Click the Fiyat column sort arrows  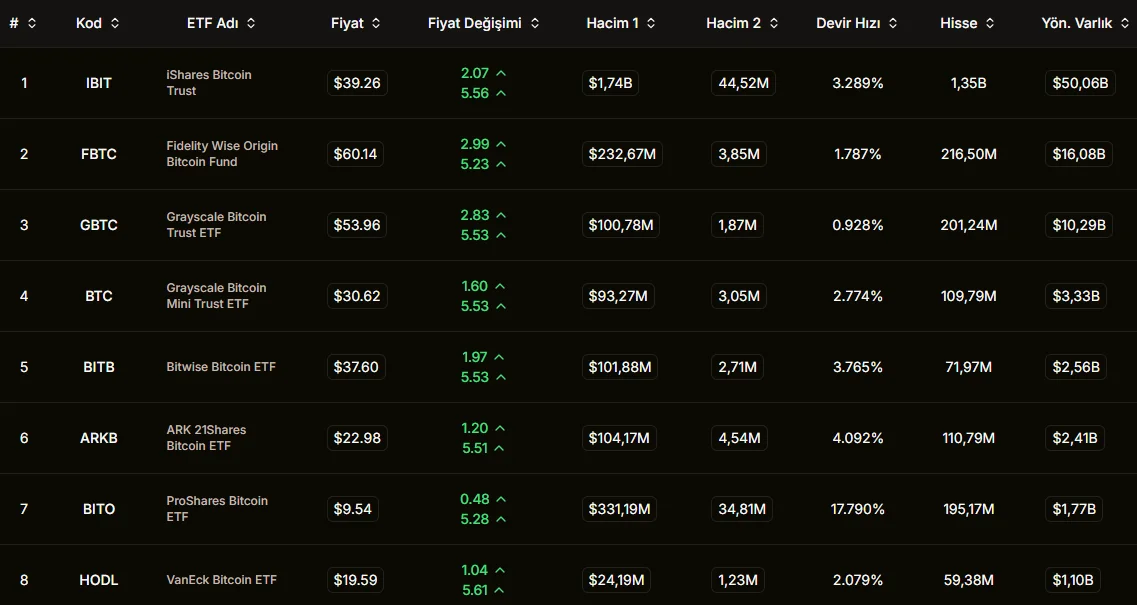click(x=376, y=23)
